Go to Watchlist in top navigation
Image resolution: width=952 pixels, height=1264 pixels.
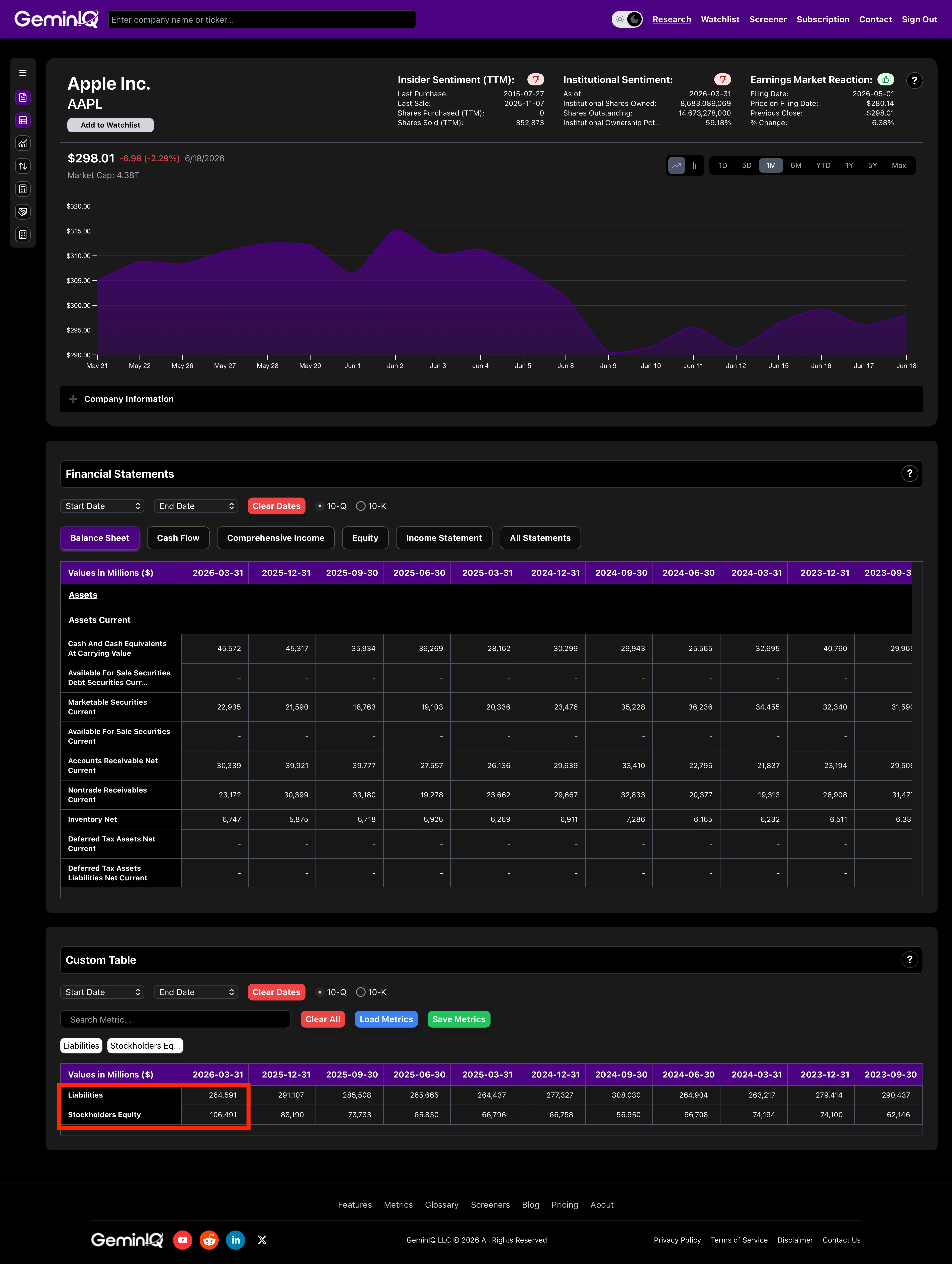pyautogui.click(x=720, y=19)
